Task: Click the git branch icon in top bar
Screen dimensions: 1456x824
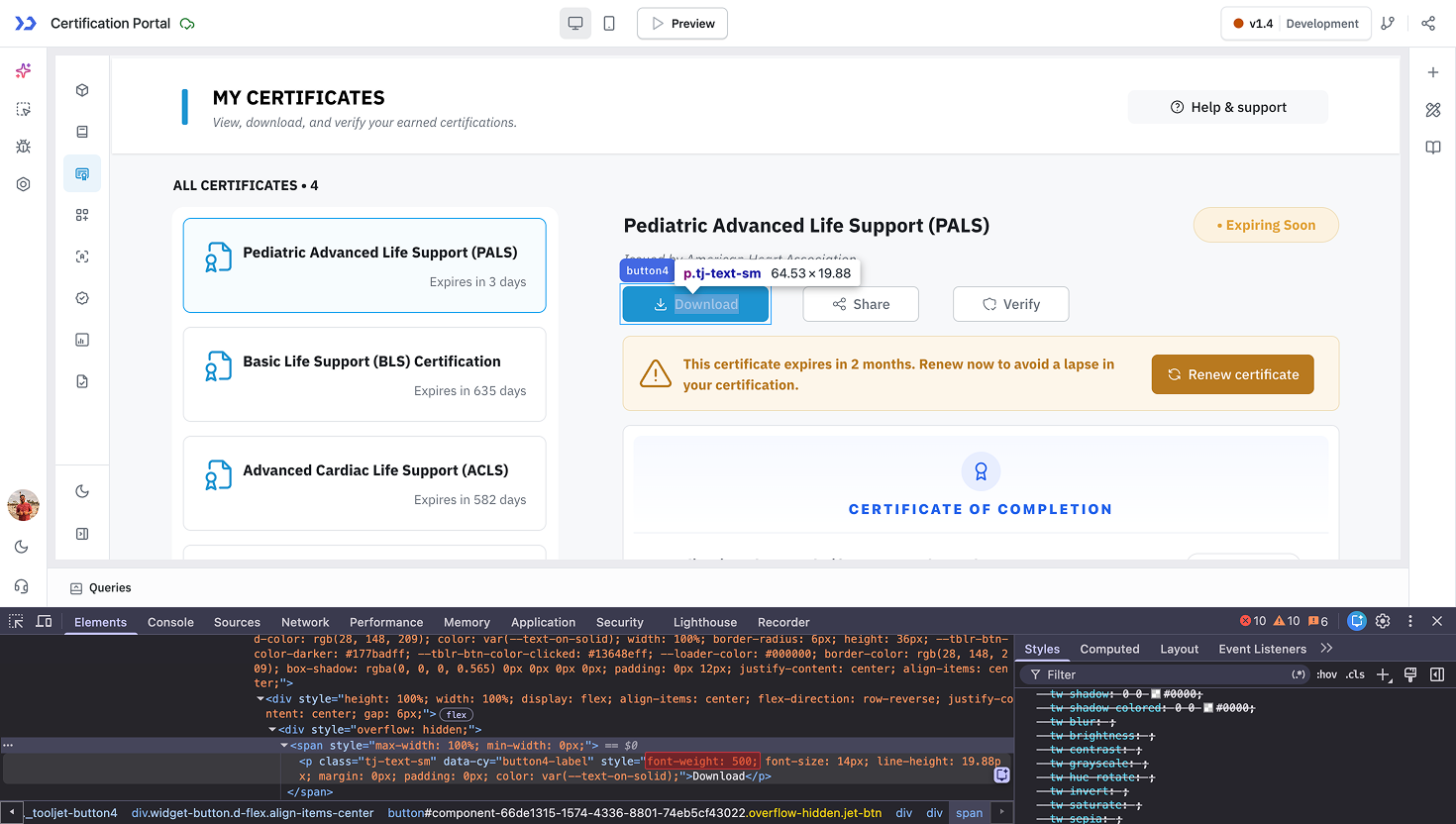Action: 1388,23
